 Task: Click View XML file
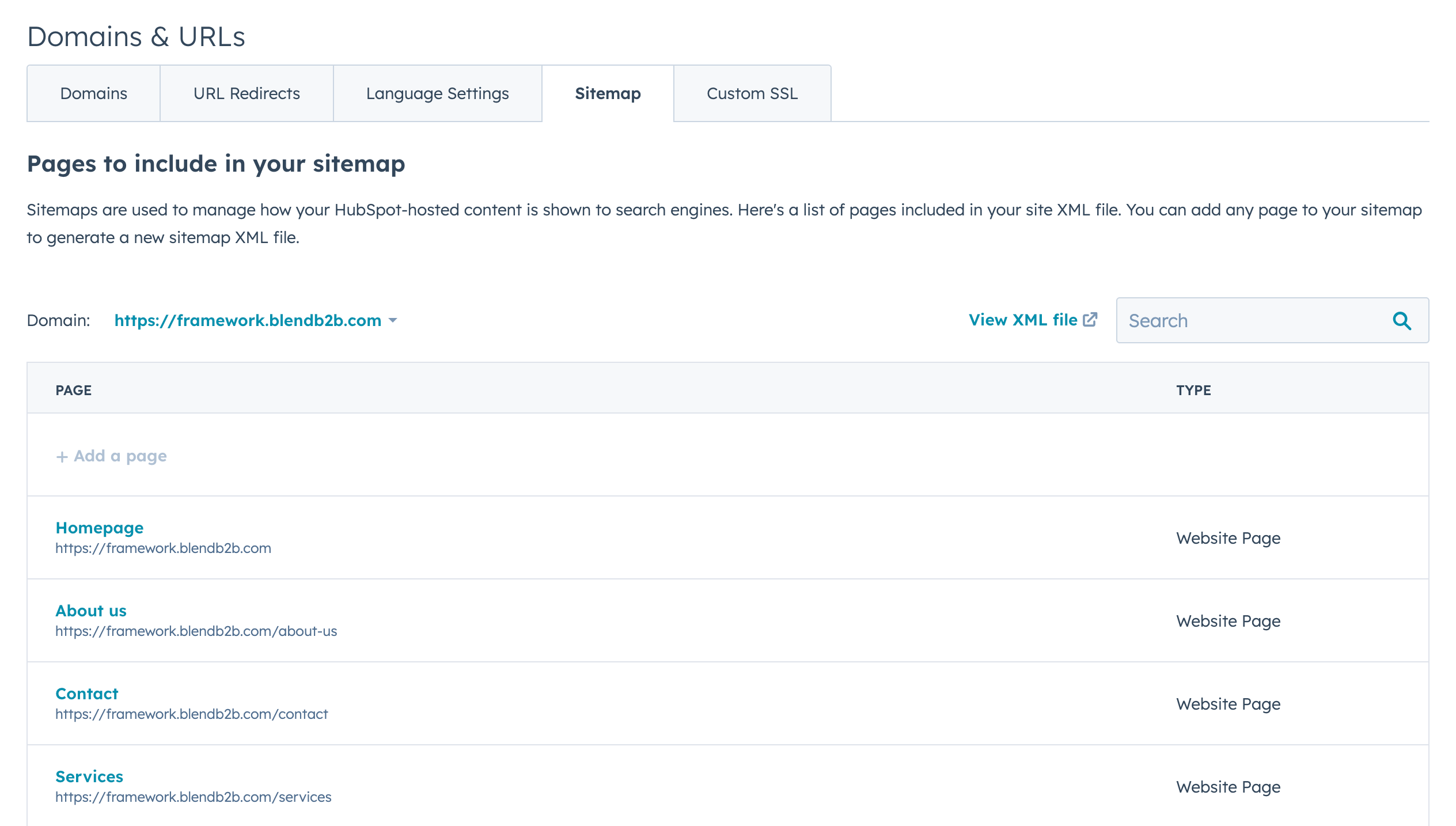(1023, 319)
